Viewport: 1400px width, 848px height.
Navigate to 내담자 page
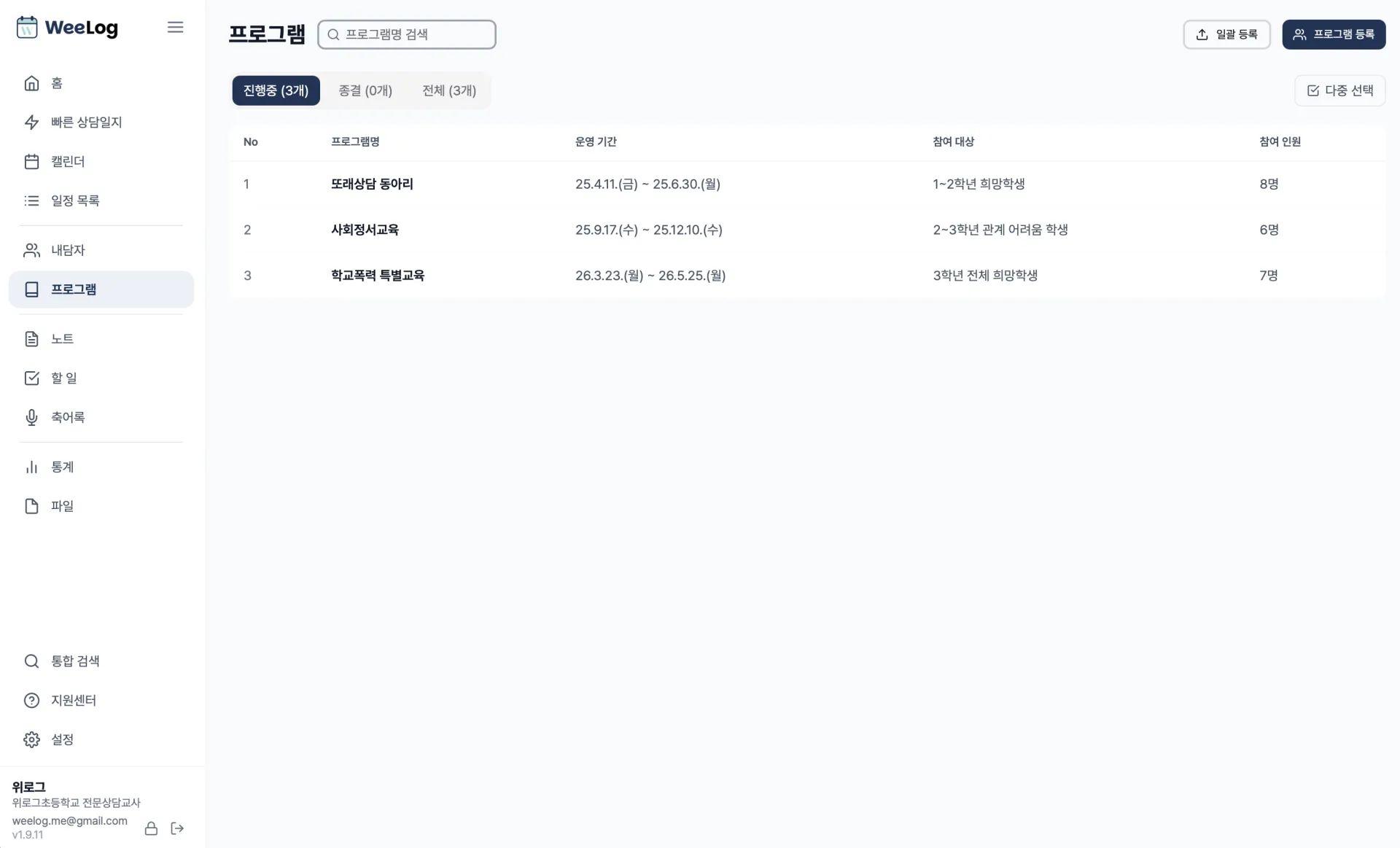[101, 250]
